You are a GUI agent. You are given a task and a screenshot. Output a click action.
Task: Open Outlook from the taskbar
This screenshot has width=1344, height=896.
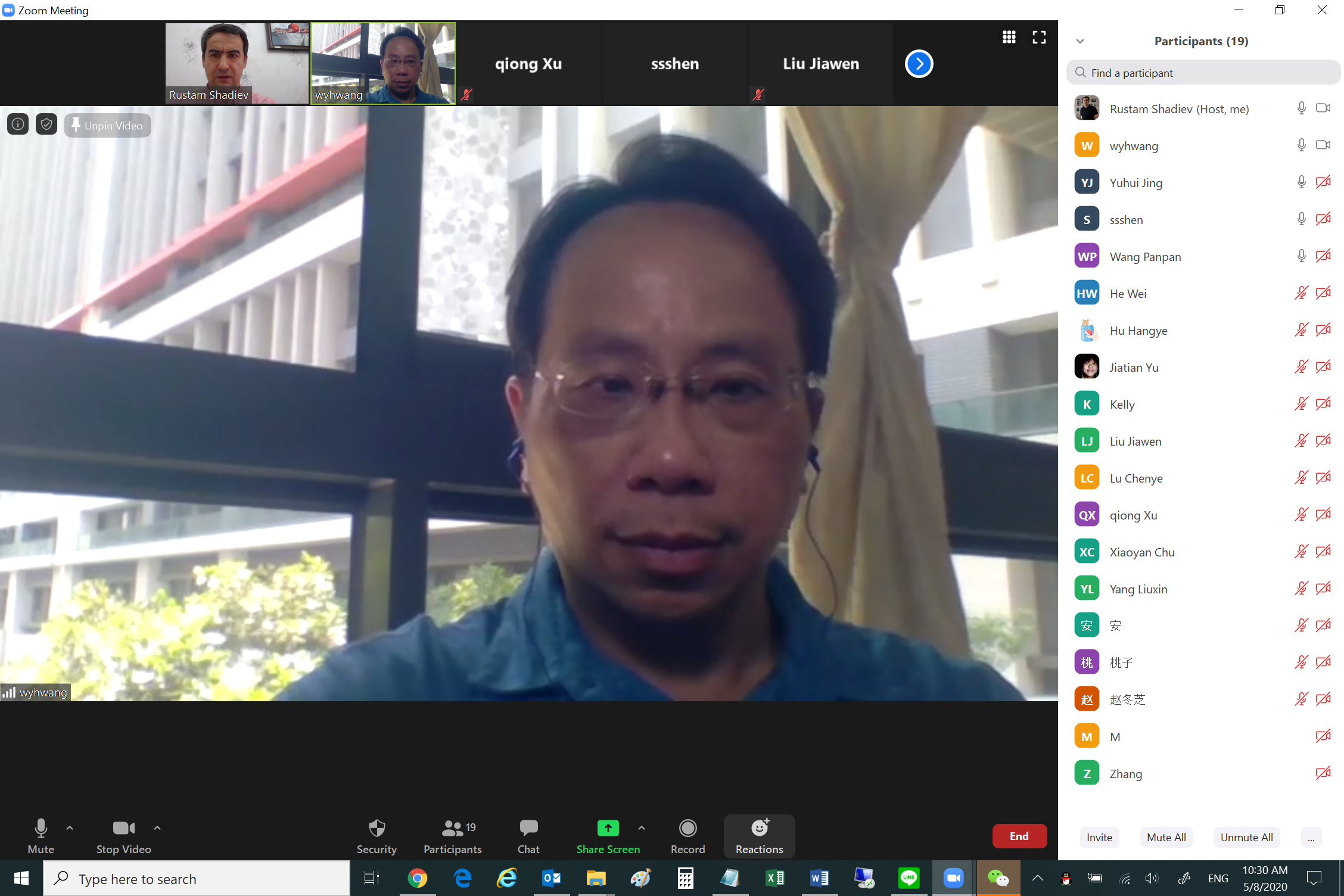552,878
